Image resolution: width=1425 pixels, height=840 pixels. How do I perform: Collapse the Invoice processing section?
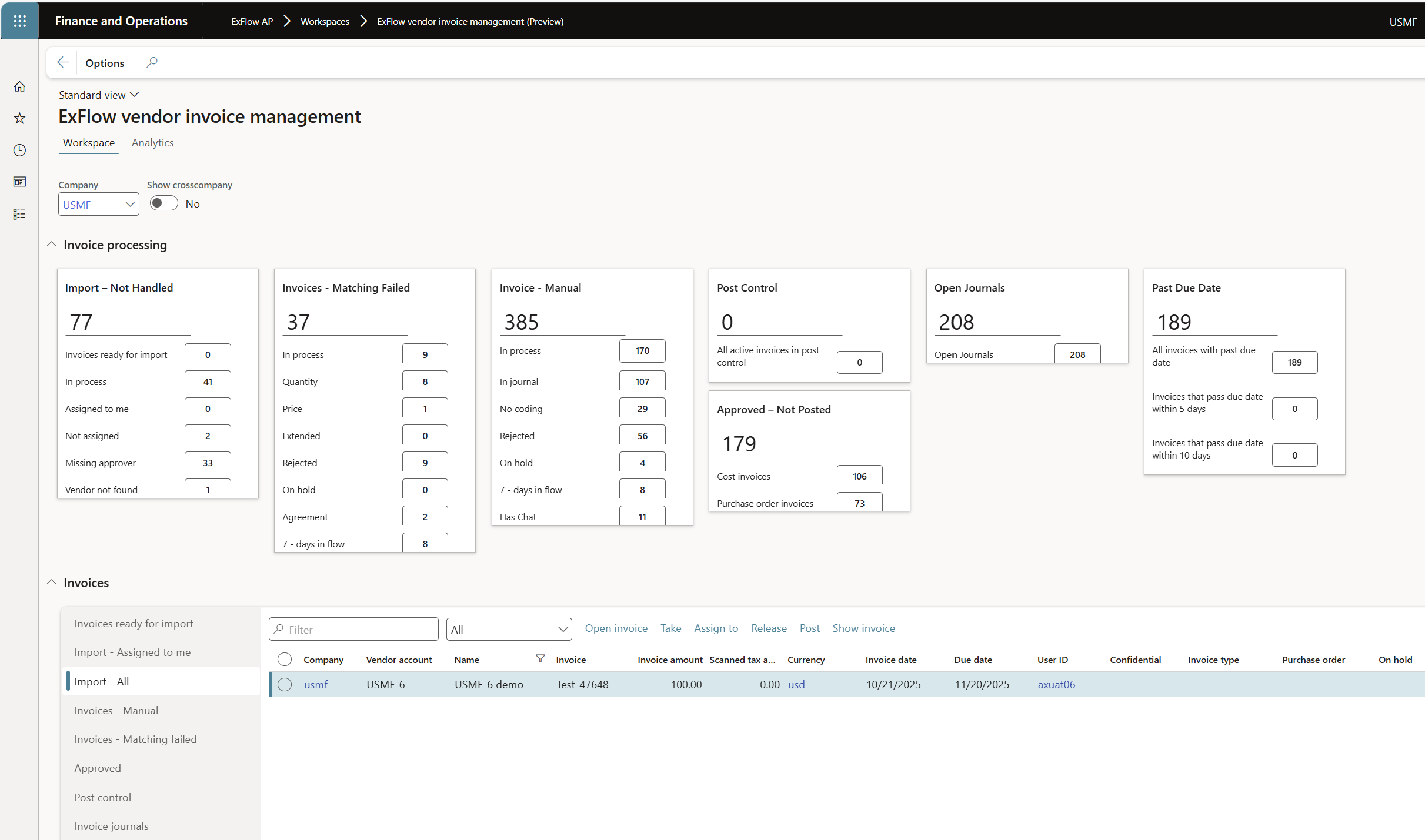pyautogui.click(x=52, y=245)
